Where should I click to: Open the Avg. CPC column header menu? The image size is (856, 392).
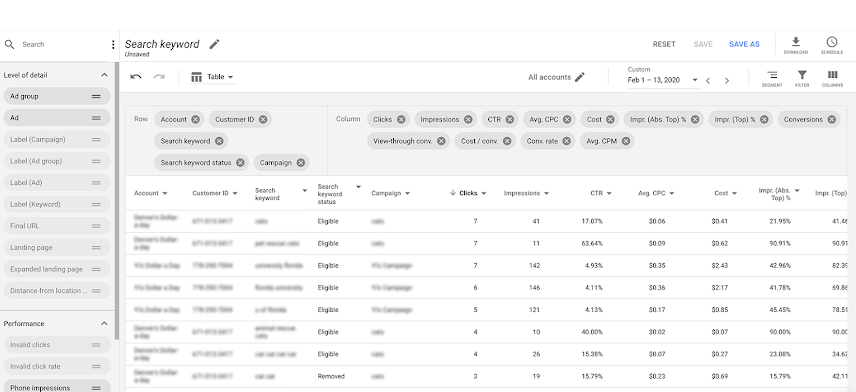click(671, 193)
